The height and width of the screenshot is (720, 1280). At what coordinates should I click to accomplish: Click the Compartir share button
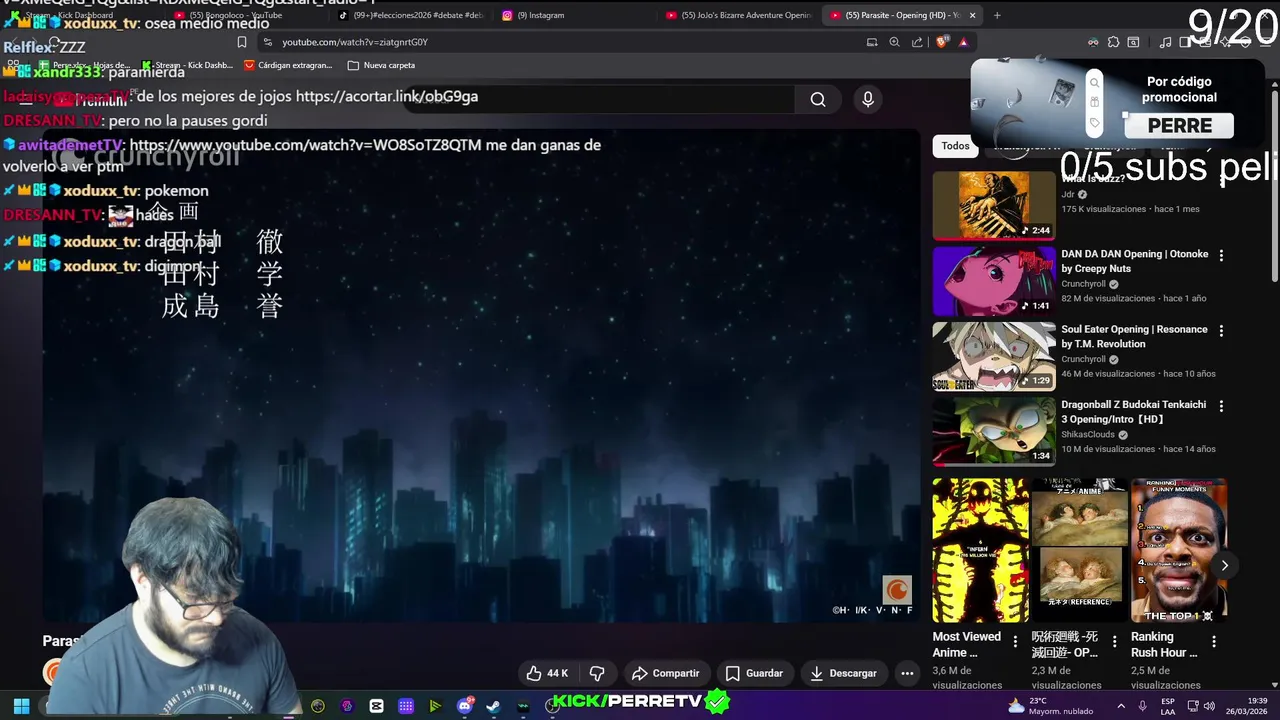tap(665, 673)
